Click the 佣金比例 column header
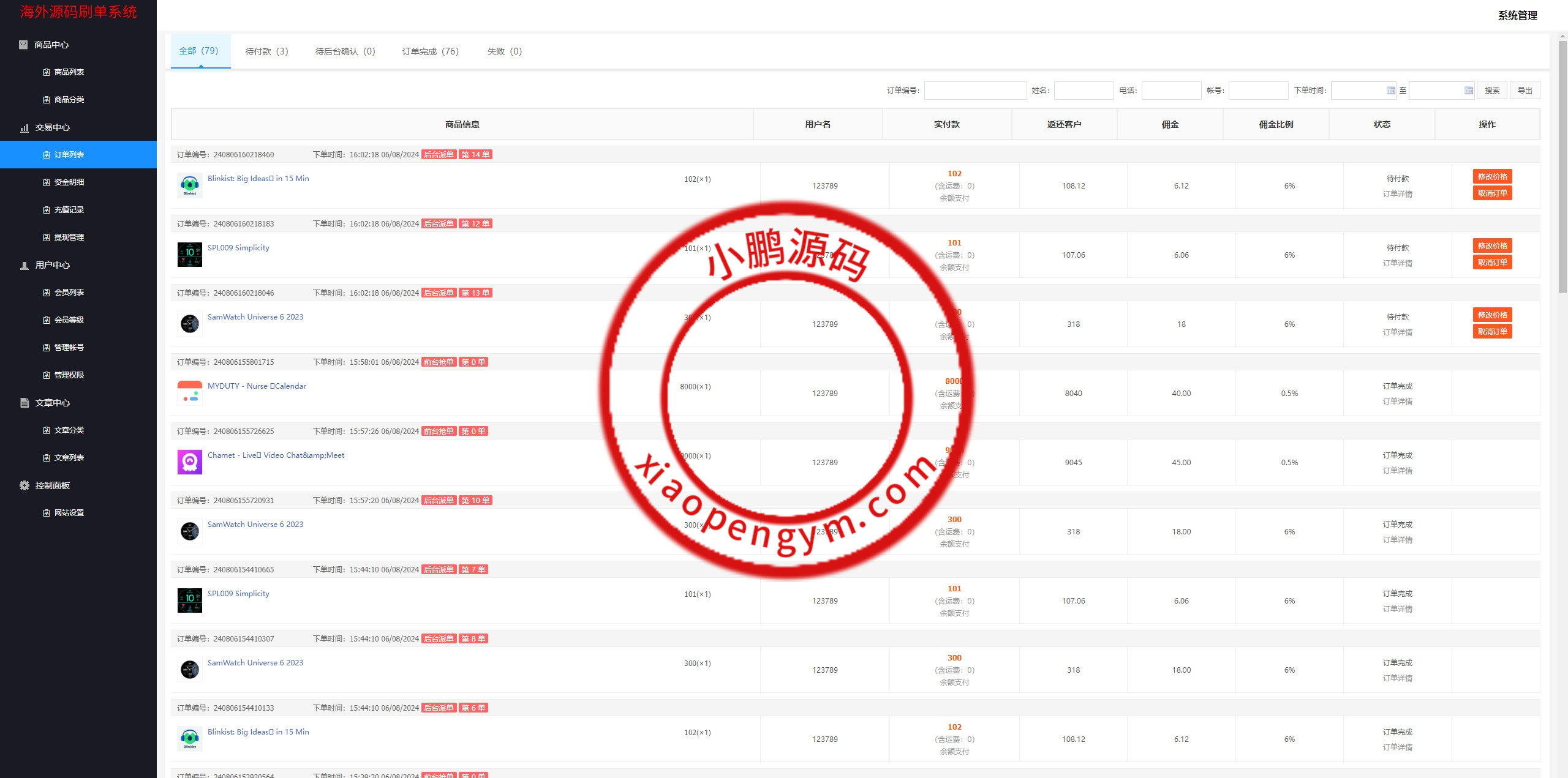The image size is (1568, 778). 1276,124
